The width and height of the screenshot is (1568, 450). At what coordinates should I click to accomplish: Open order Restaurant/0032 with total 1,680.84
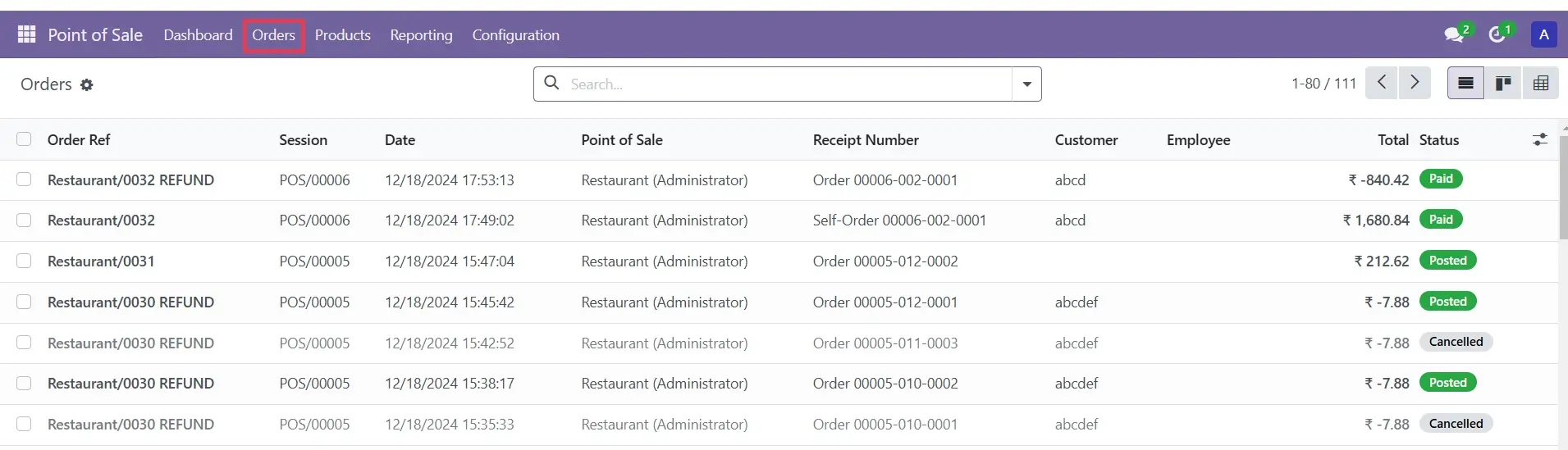101,220
